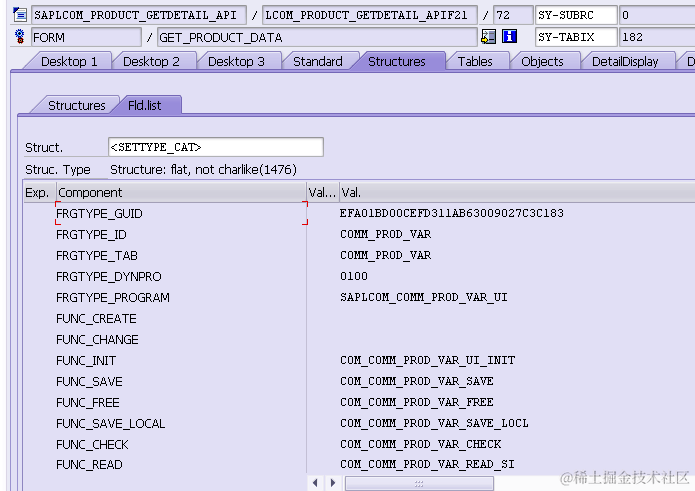Click the value COM_COMM_PROD_VAR_UI_INIT

coord(428,360)
